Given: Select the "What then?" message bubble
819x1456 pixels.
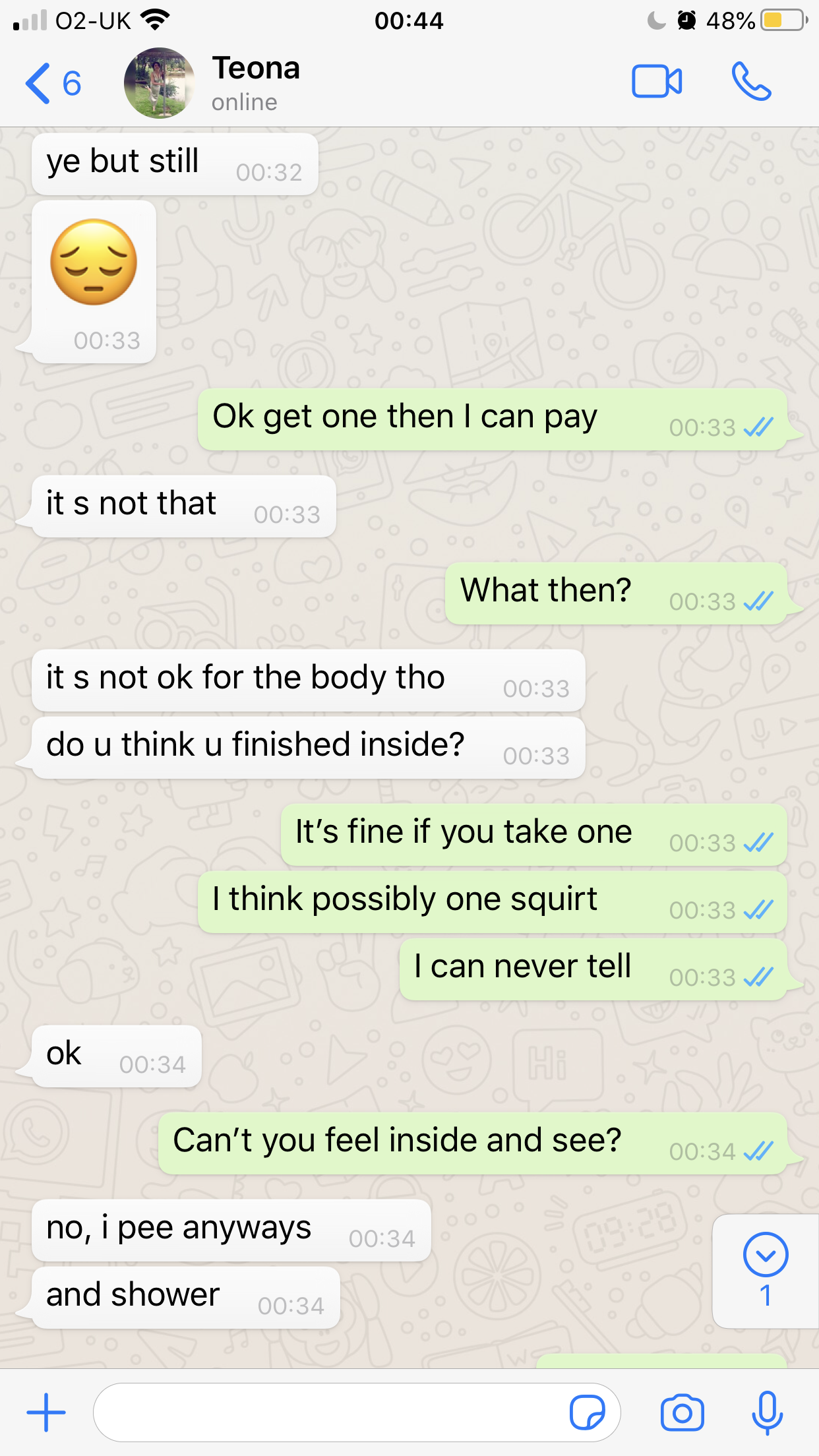Looking at the screenshot, I should coord(616,593).
